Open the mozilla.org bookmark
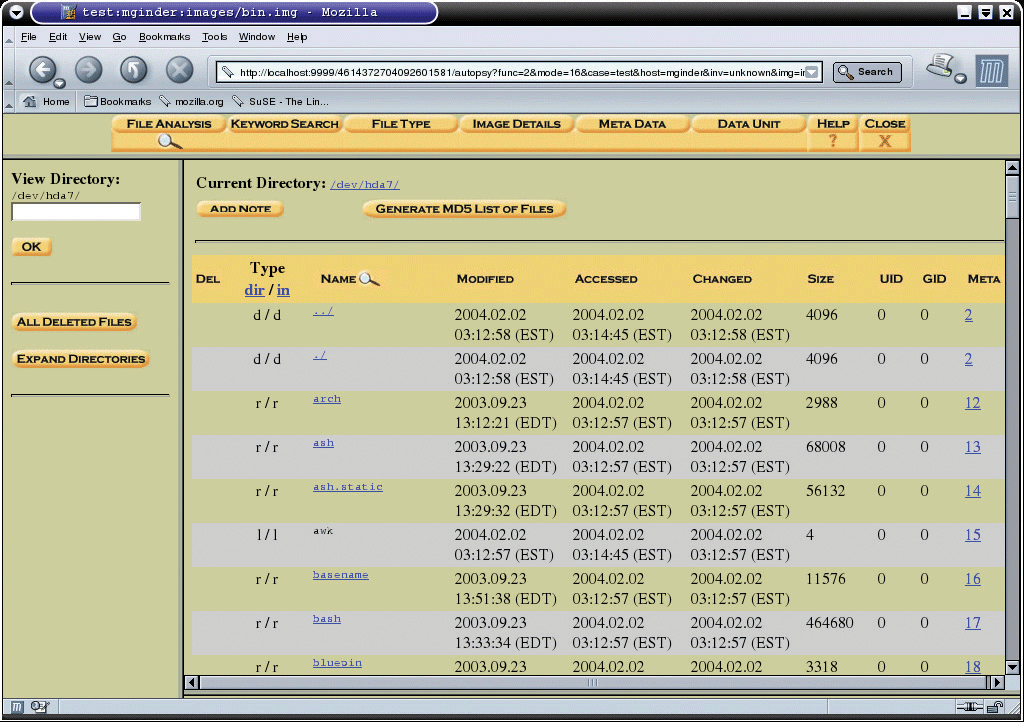This screenshot has width=1024, height=722. [x=191, y=101]
